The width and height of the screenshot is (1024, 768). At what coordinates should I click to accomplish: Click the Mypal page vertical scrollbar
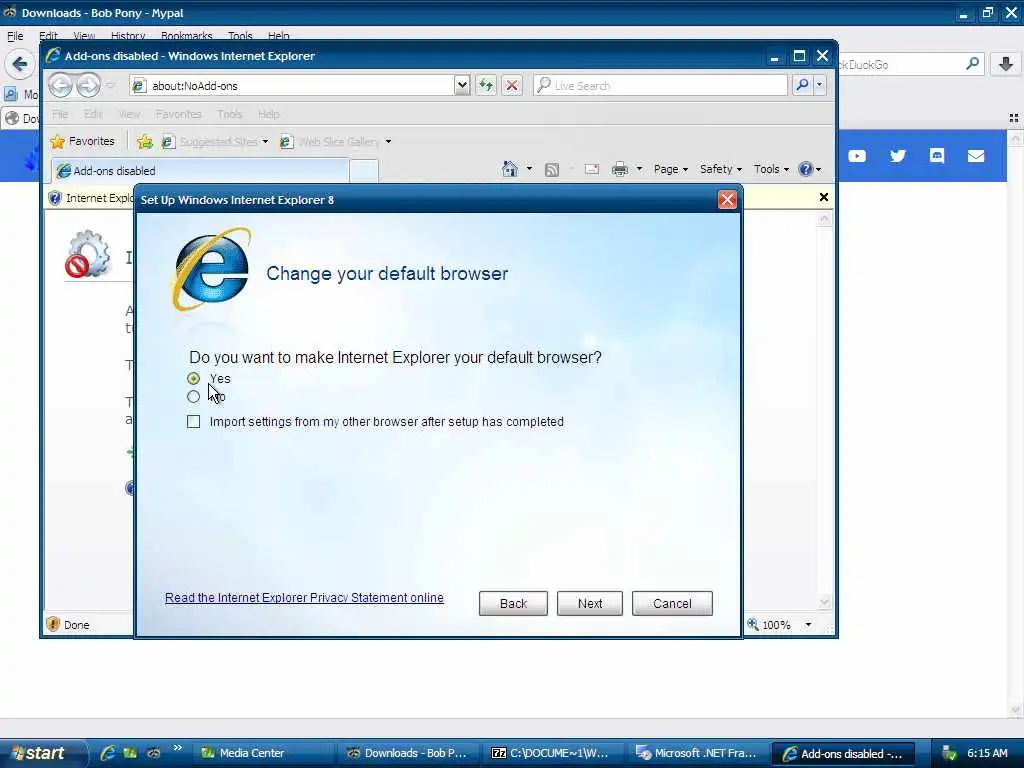coord(1015,424)
